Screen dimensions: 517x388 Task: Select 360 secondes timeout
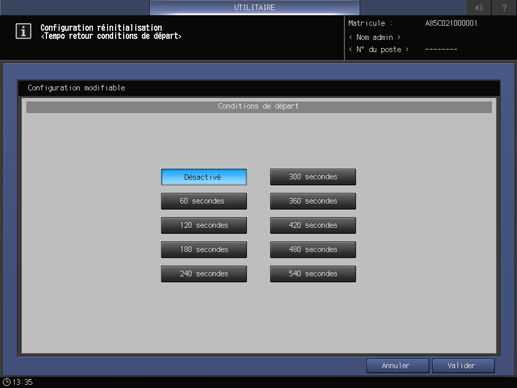313,201
